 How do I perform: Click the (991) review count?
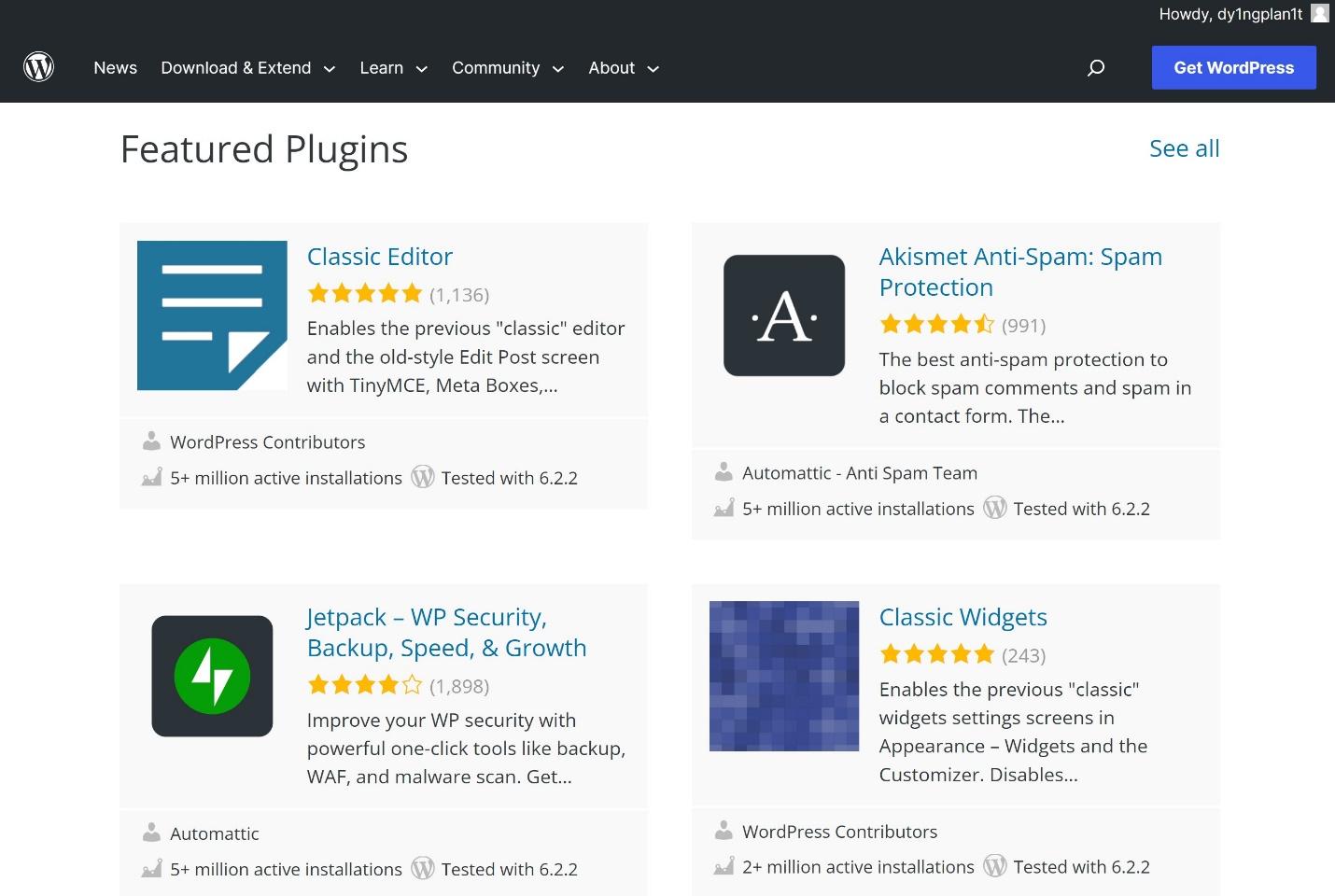coord(1023,326)
